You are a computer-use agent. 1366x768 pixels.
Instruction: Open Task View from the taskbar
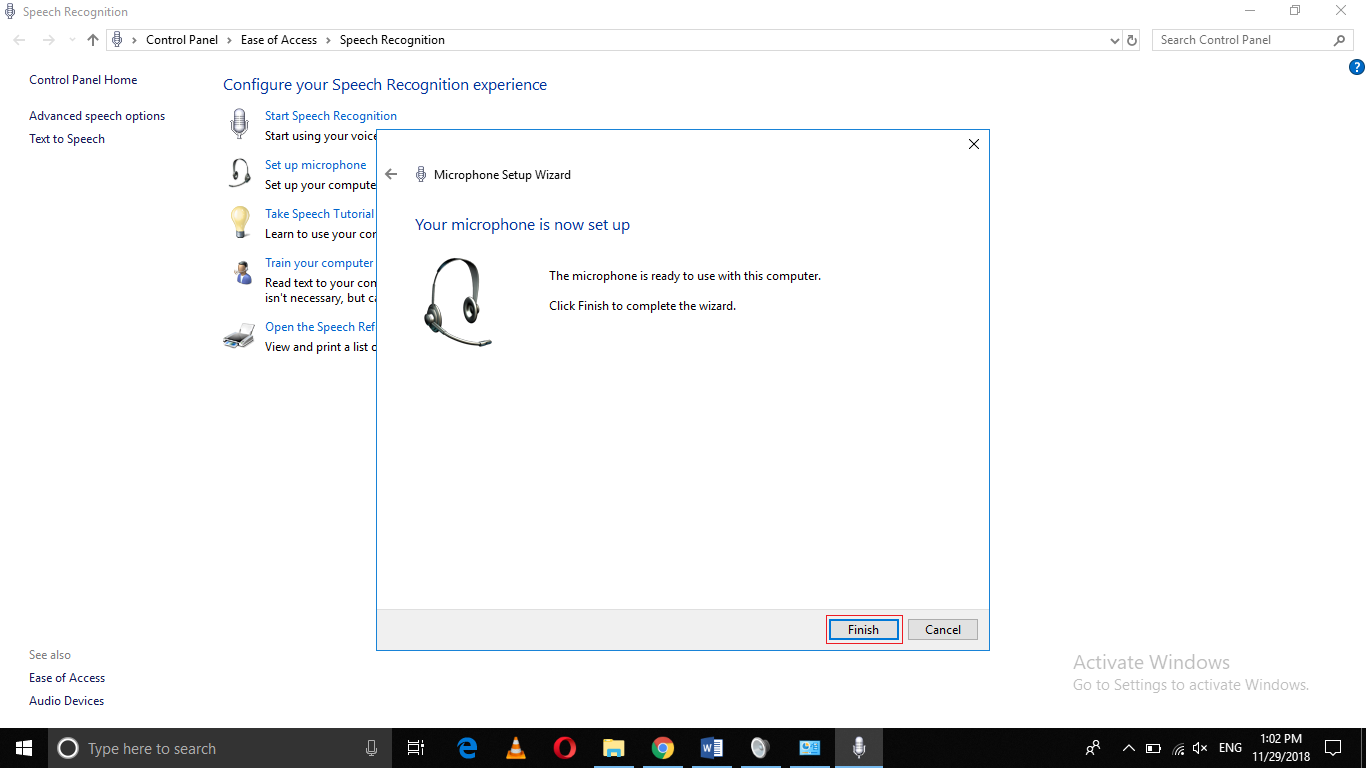click(x=416, y=747)
